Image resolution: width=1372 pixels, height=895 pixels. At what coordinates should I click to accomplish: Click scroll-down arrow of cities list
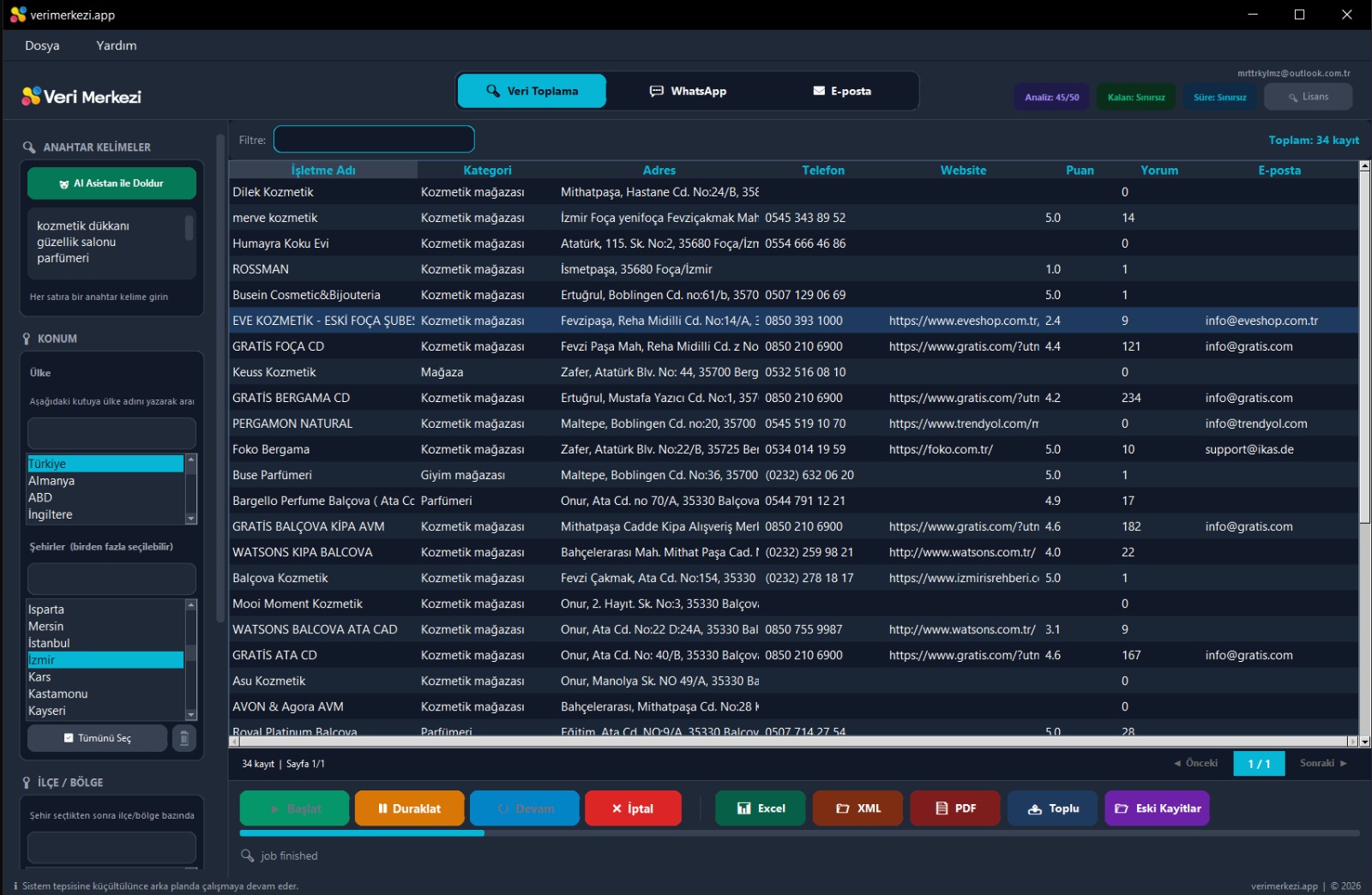[x=191, y=715]
